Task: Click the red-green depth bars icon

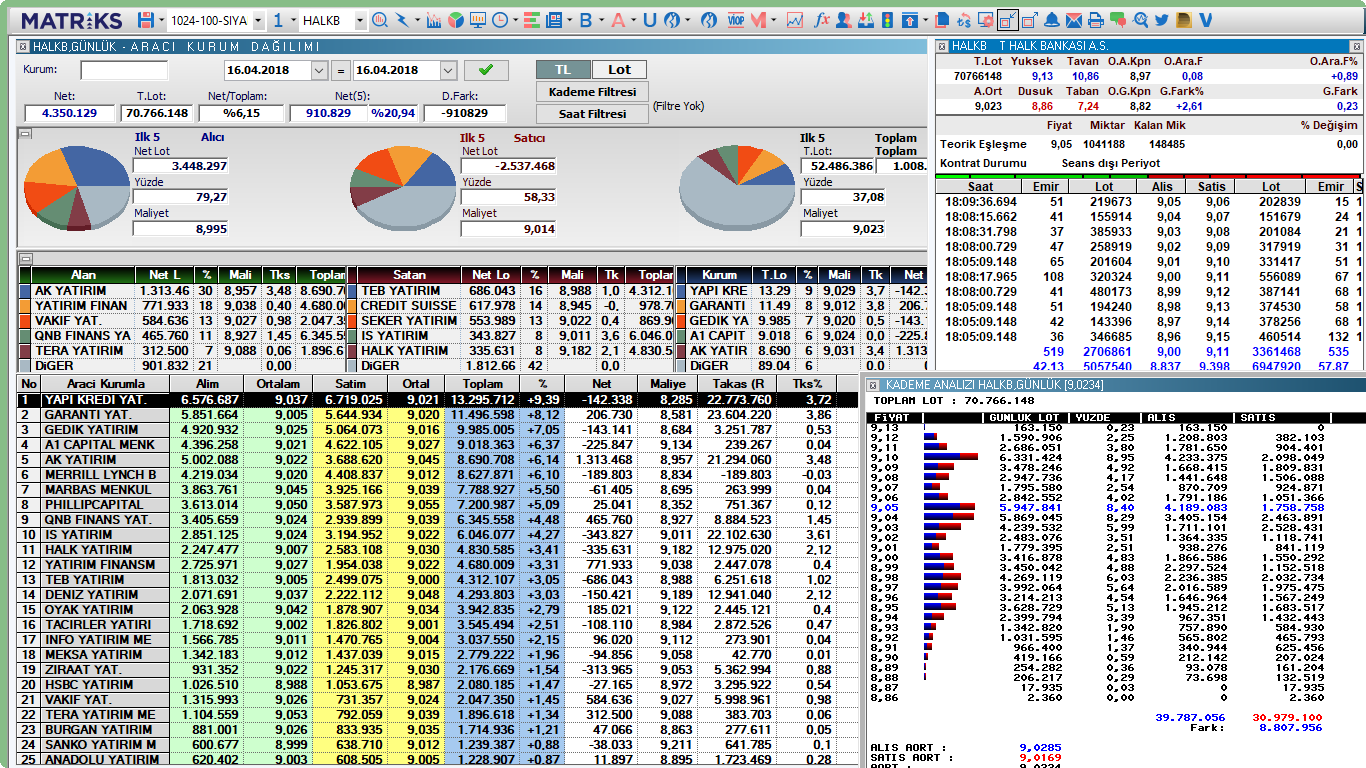Action: pyautogui.click(x=532, y=20)
